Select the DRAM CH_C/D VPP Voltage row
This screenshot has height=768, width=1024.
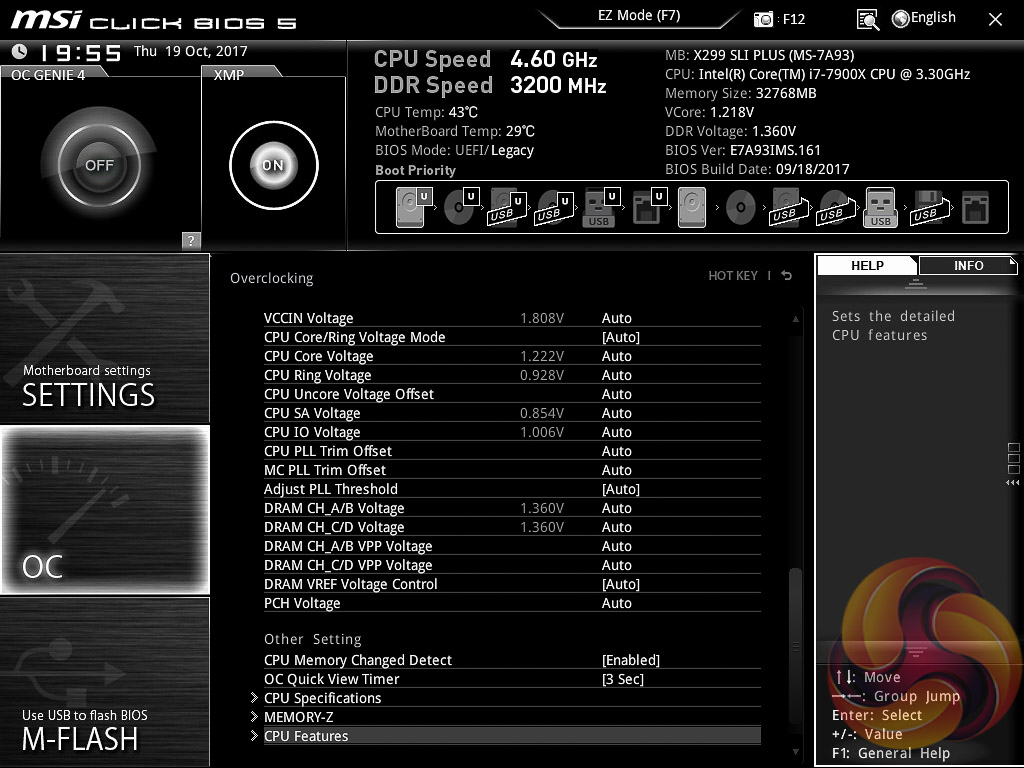(x=512, y=565)
